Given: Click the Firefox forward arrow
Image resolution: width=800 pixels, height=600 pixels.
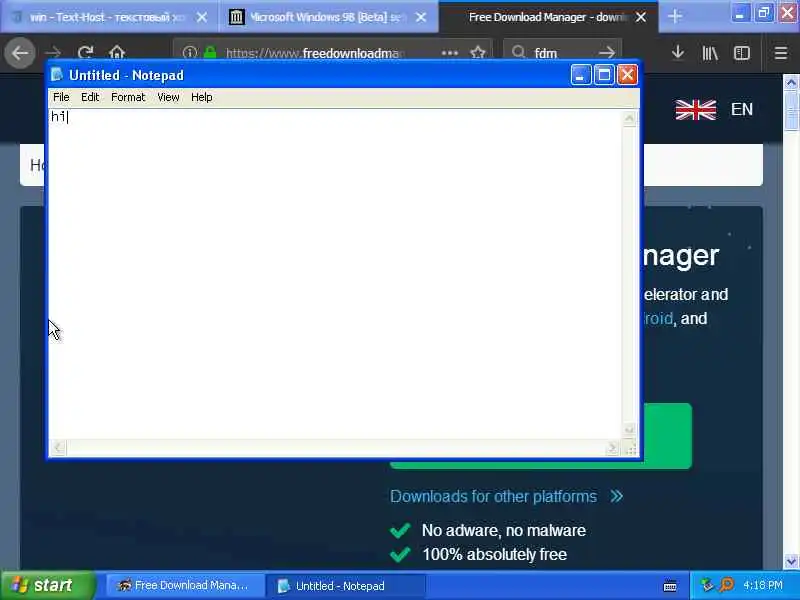Looking at the screenshot, I should pyautogui.click(x=53, y=53).
